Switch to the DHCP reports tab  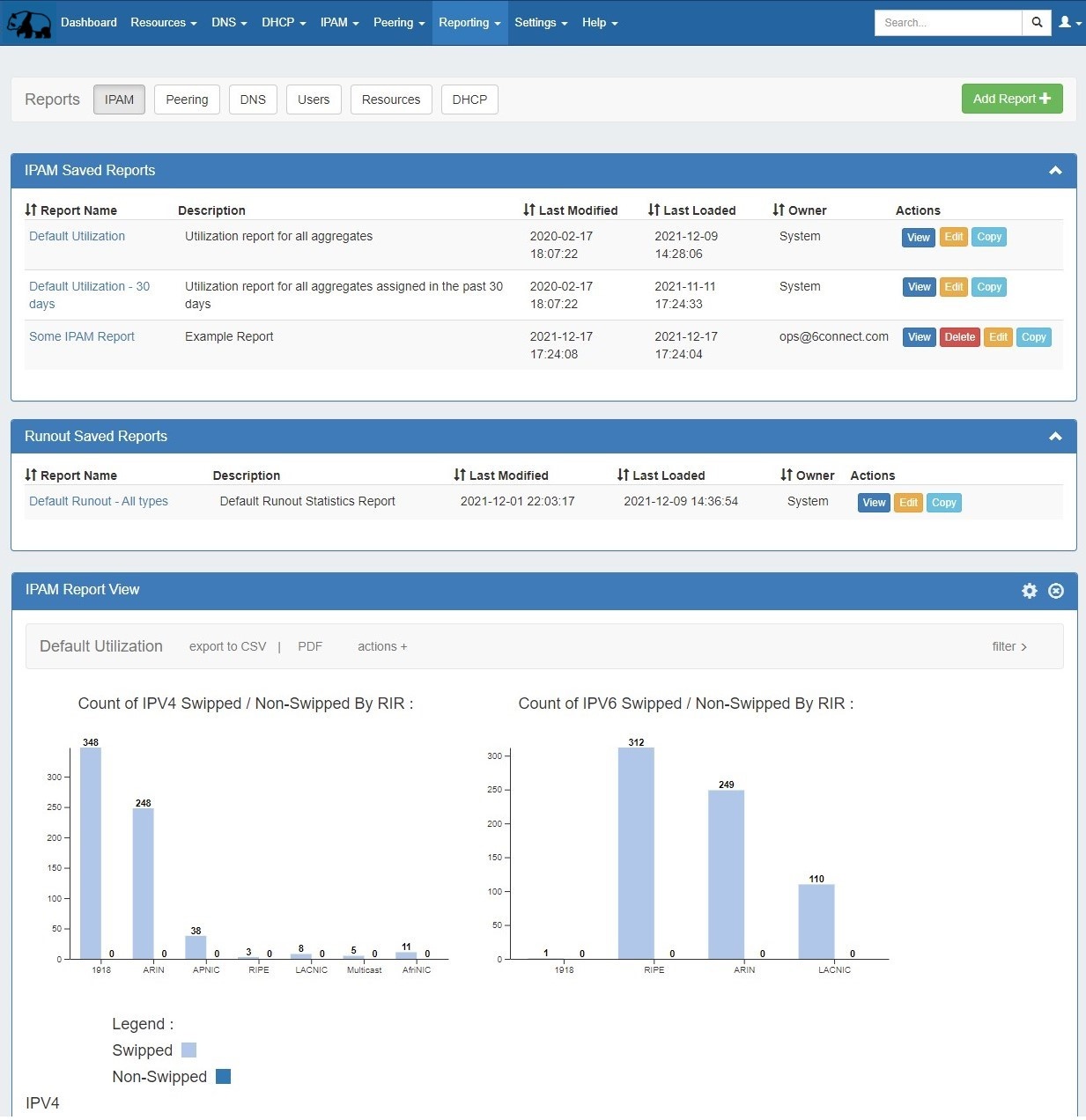(469, 99)
